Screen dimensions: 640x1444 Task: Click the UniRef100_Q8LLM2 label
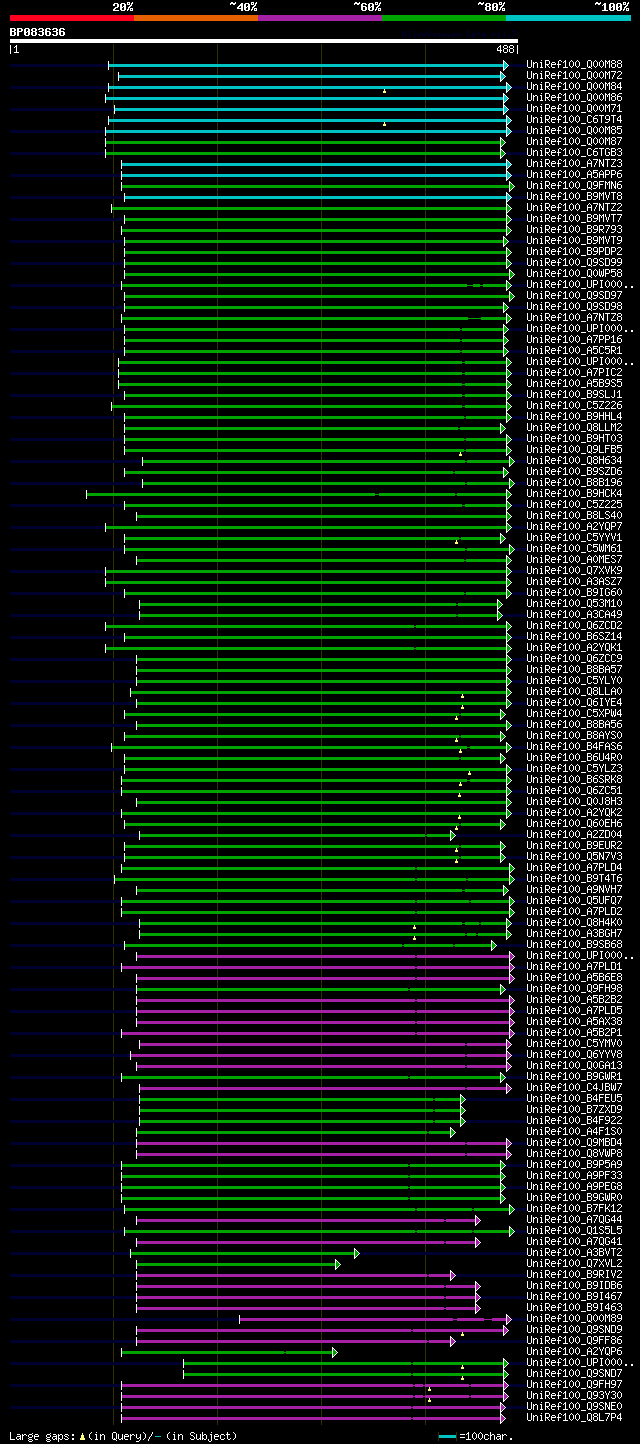click(x=574, y=427)
